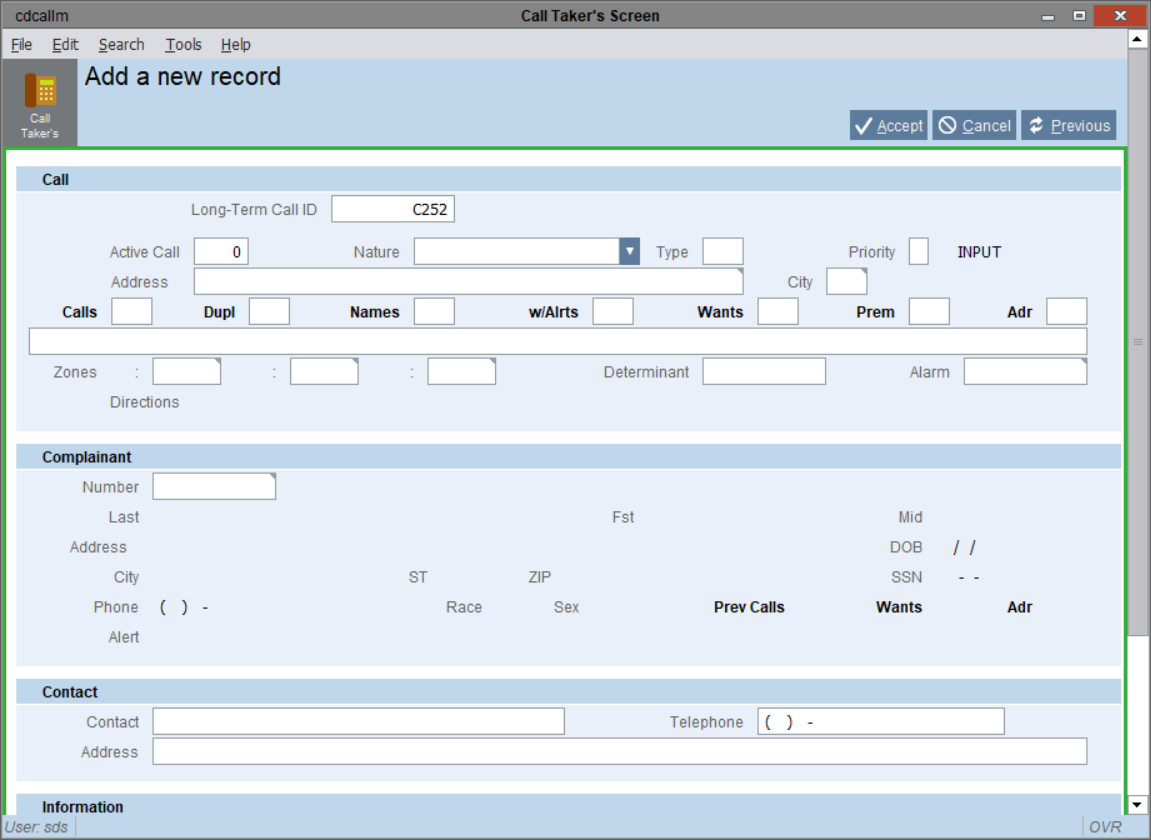Click the Prem count field
1151x840 pixels.
[x=929, y=312]
